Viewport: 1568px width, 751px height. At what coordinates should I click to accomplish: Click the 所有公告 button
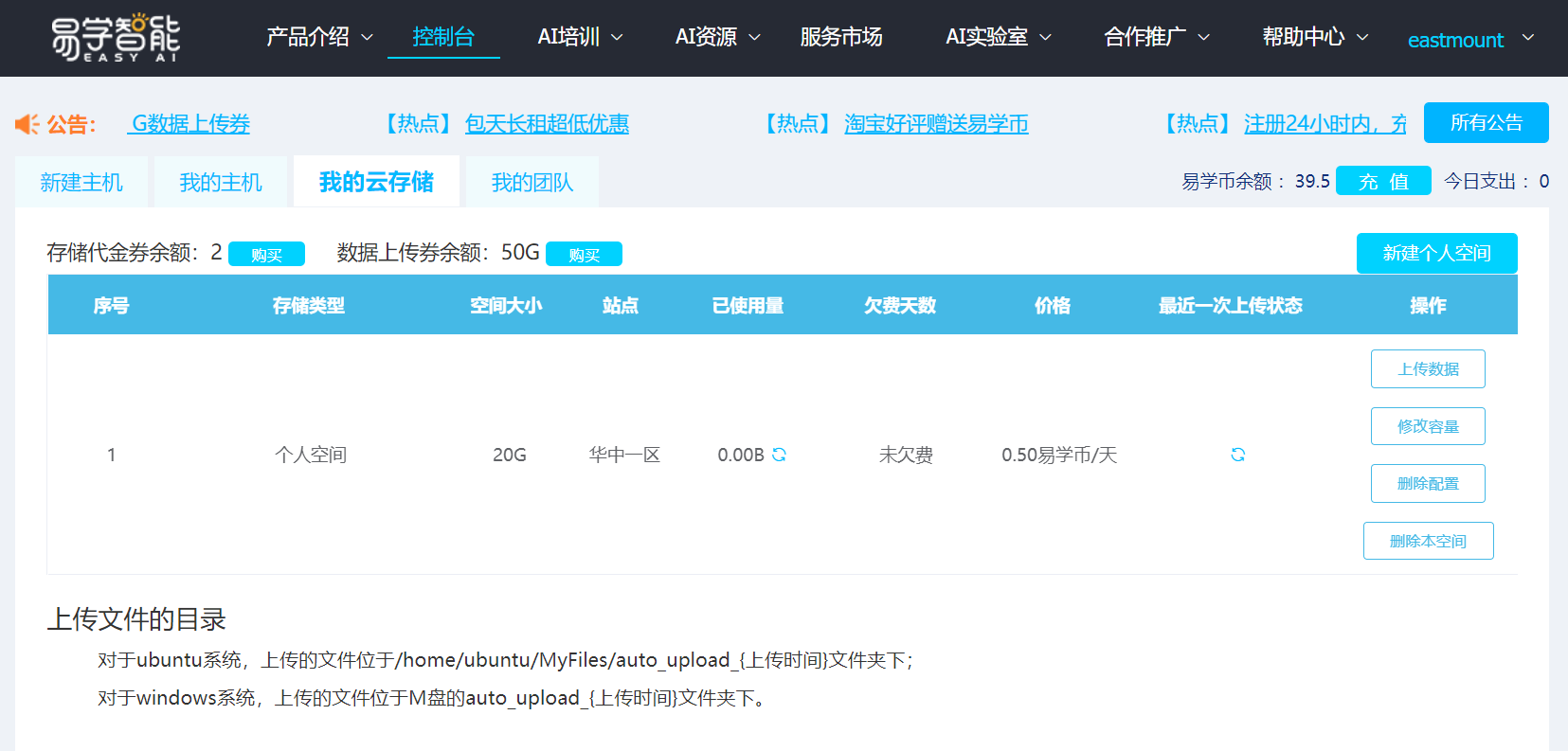click(x=1486, y=123)
